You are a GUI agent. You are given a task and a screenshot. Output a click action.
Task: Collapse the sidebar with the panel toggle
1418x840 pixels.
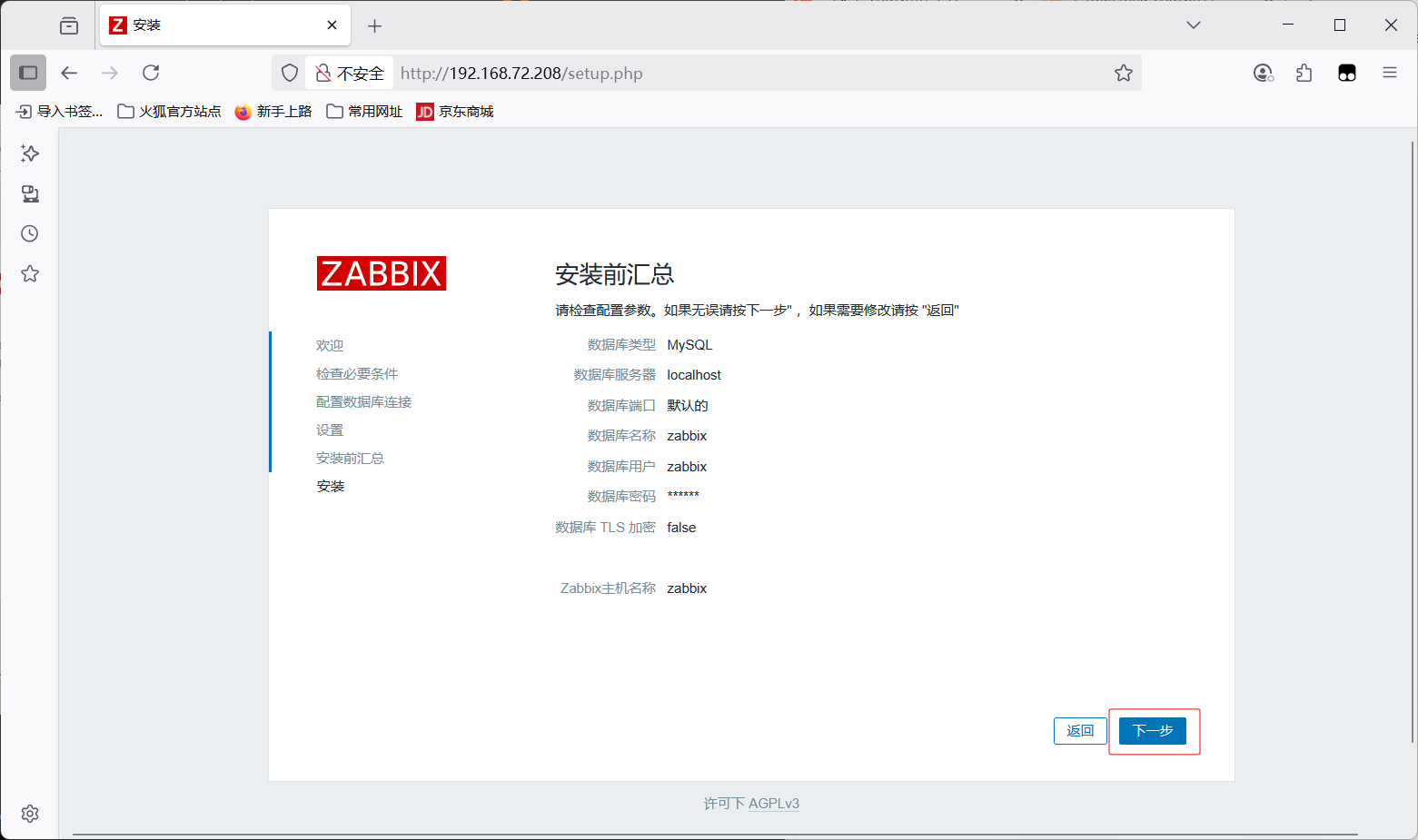(28, 73)
